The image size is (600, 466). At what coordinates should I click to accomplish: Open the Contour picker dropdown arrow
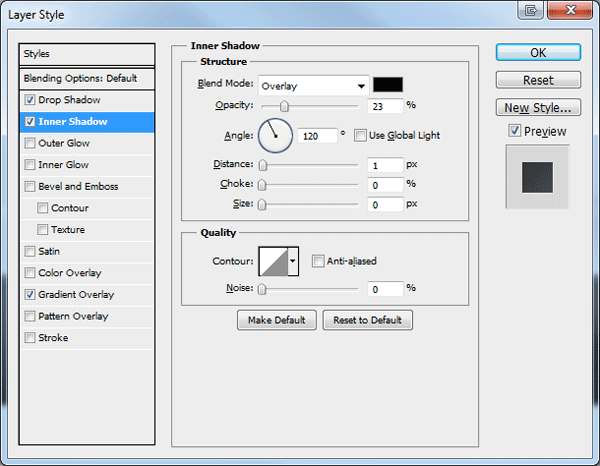tap(293, 261)
